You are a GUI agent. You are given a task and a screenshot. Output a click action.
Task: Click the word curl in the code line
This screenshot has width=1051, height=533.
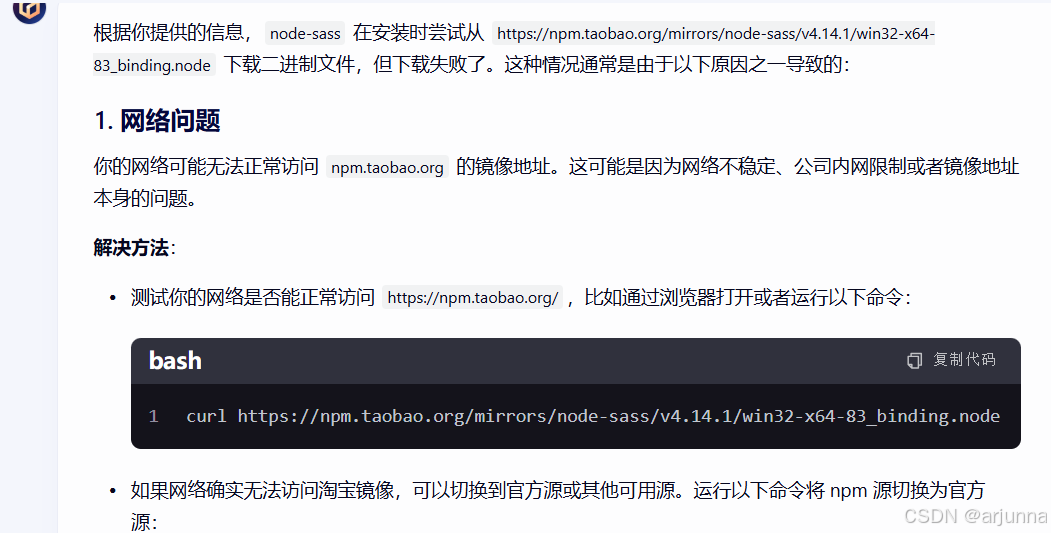[206, 416]
